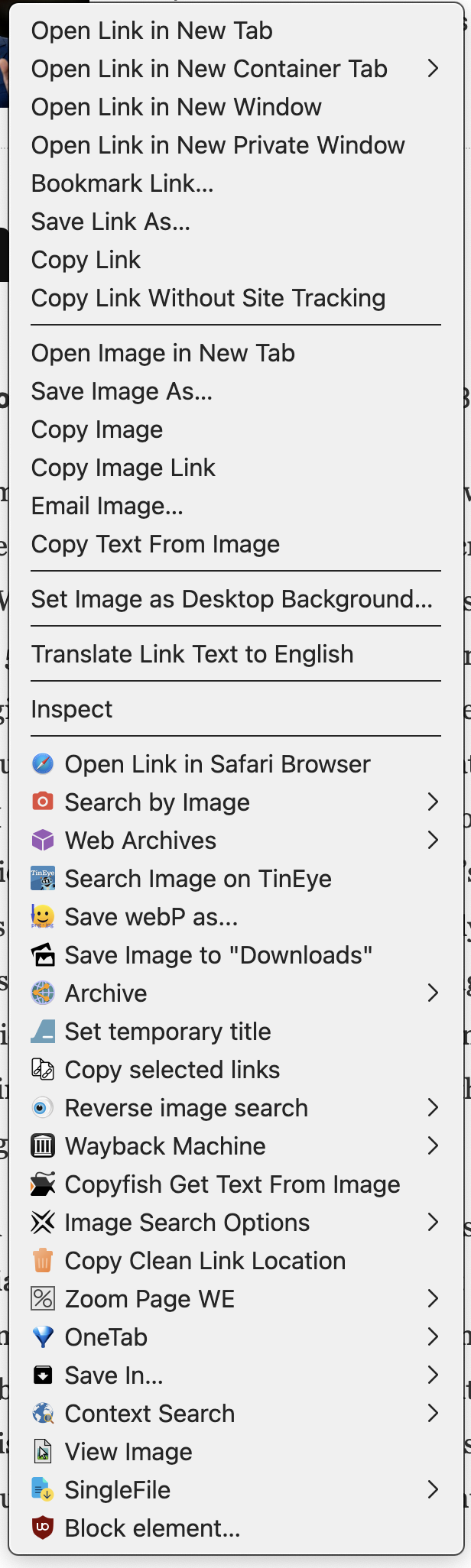Click the Copyfish icon

pyautogui.click(x=43, y=1184)
